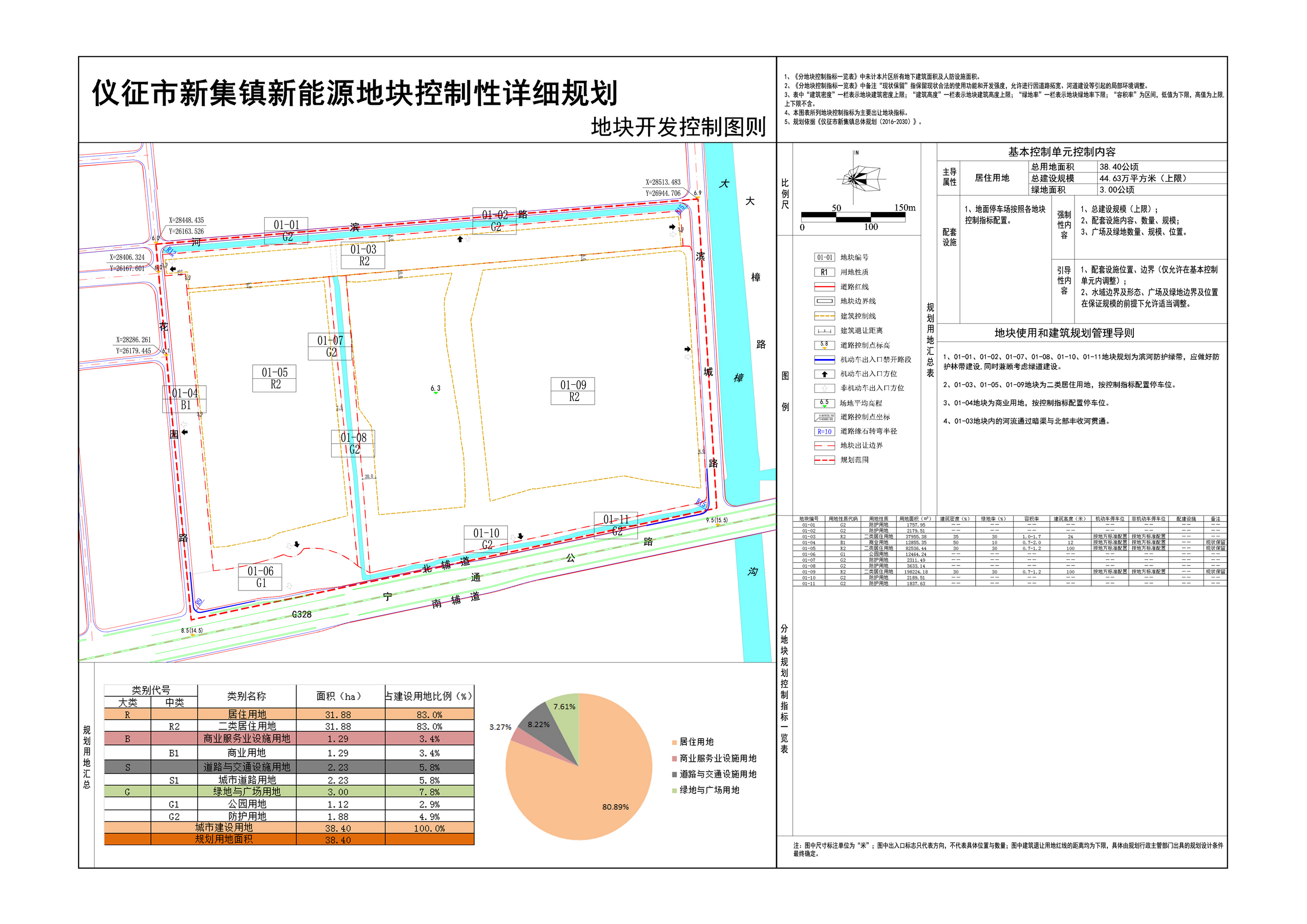Click the 城市道路用地 cell in the land summary table
Image resolution: width=1307 pixels, height=924 pixels.
[247, 780]
